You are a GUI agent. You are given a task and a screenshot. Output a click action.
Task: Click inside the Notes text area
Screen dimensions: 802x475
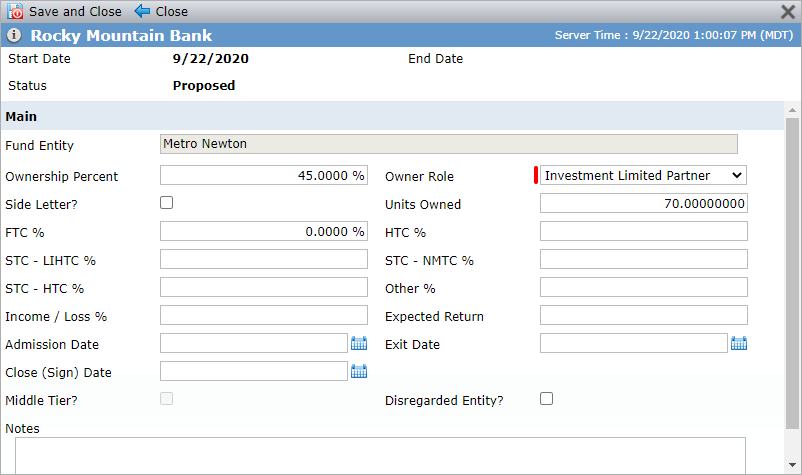pyautogui.click(x=380, y=455)
